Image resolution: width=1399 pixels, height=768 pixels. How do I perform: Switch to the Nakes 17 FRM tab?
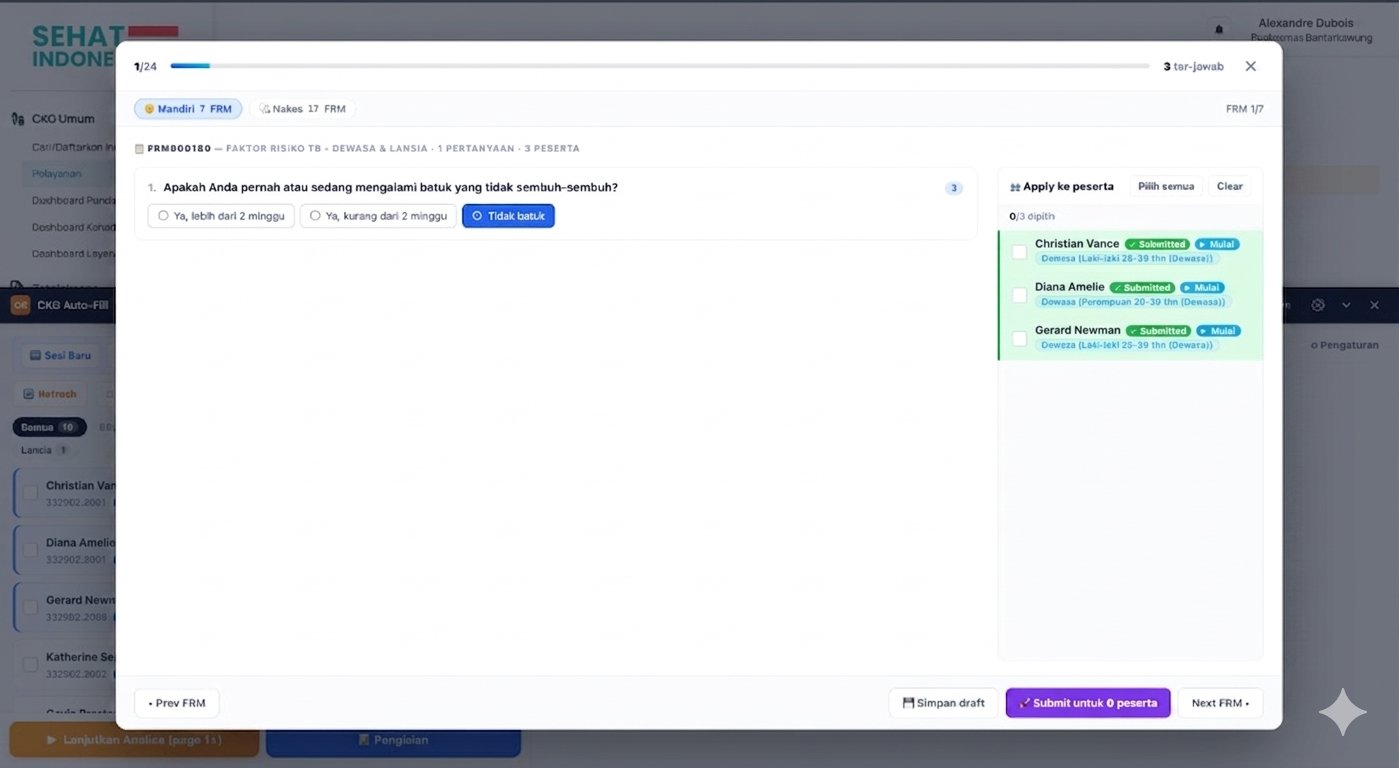[302, 109]
